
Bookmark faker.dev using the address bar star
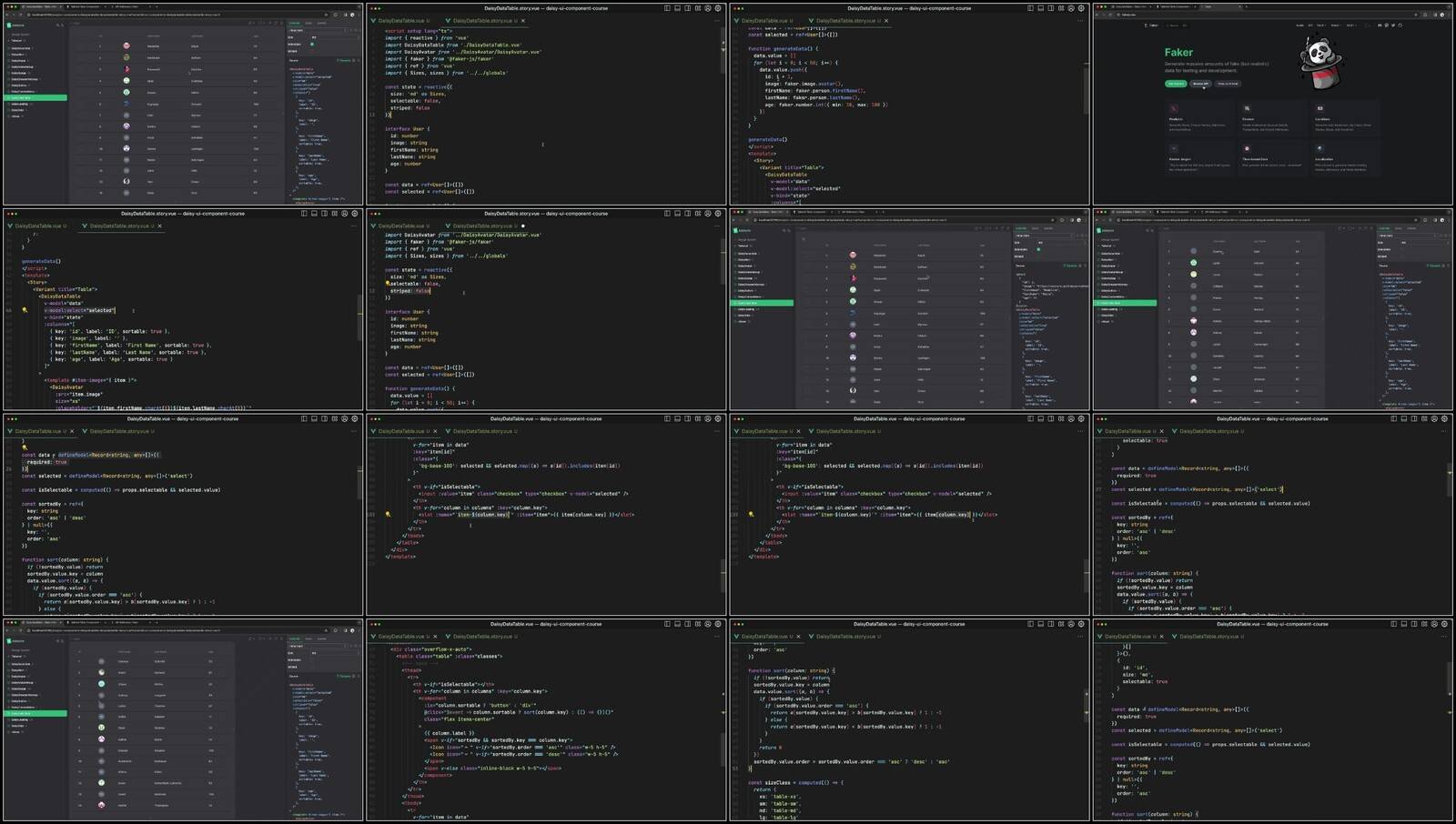[x=1416, y=15]
